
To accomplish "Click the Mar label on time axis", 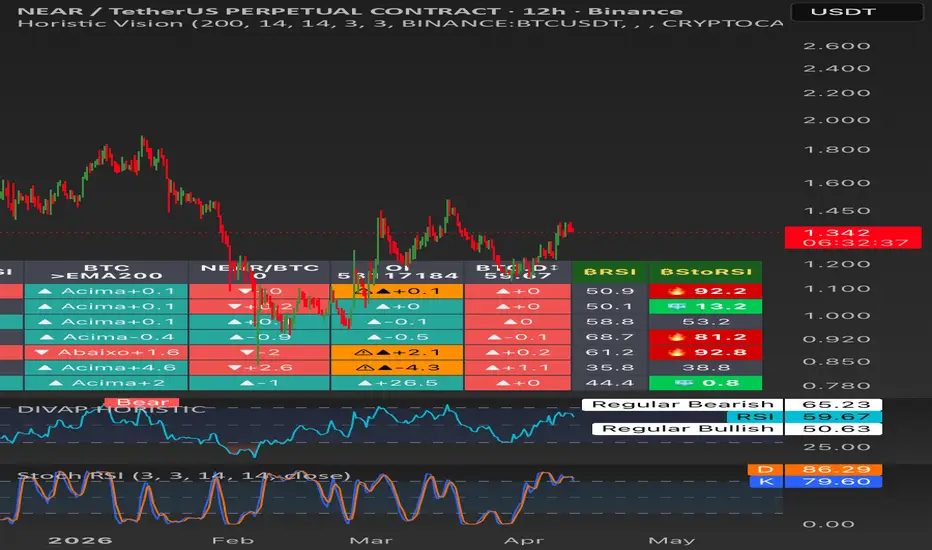I will tap(371, 540).
